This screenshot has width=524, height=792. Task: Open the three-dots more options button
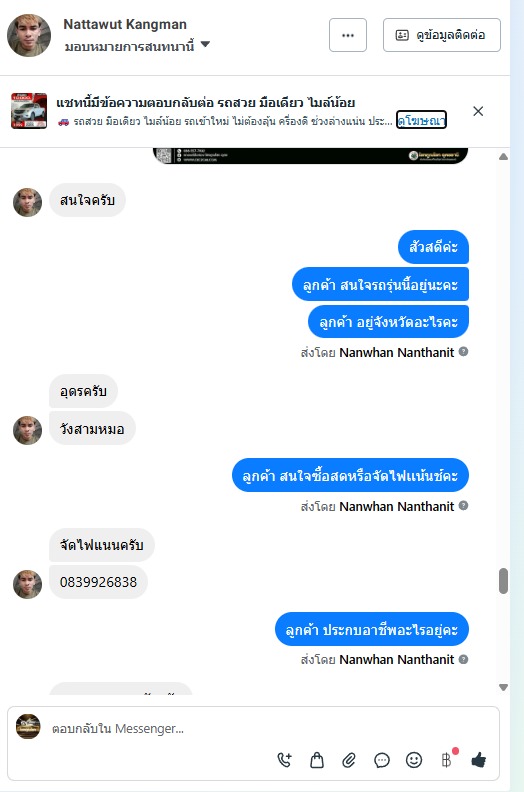tap(348, 35)
